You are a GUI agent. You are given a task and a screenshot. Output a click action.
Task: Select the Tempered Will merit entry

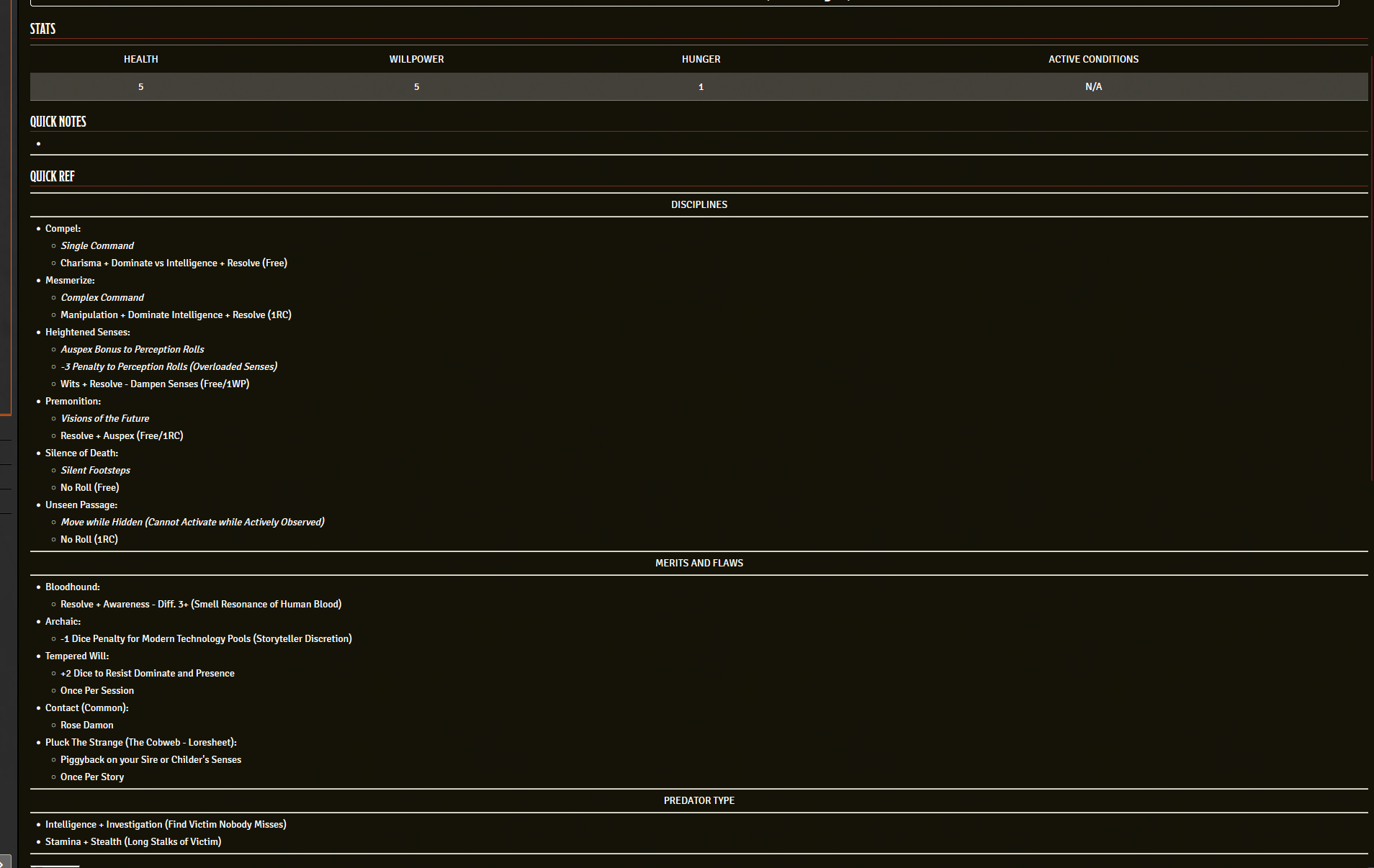[76, 656]
